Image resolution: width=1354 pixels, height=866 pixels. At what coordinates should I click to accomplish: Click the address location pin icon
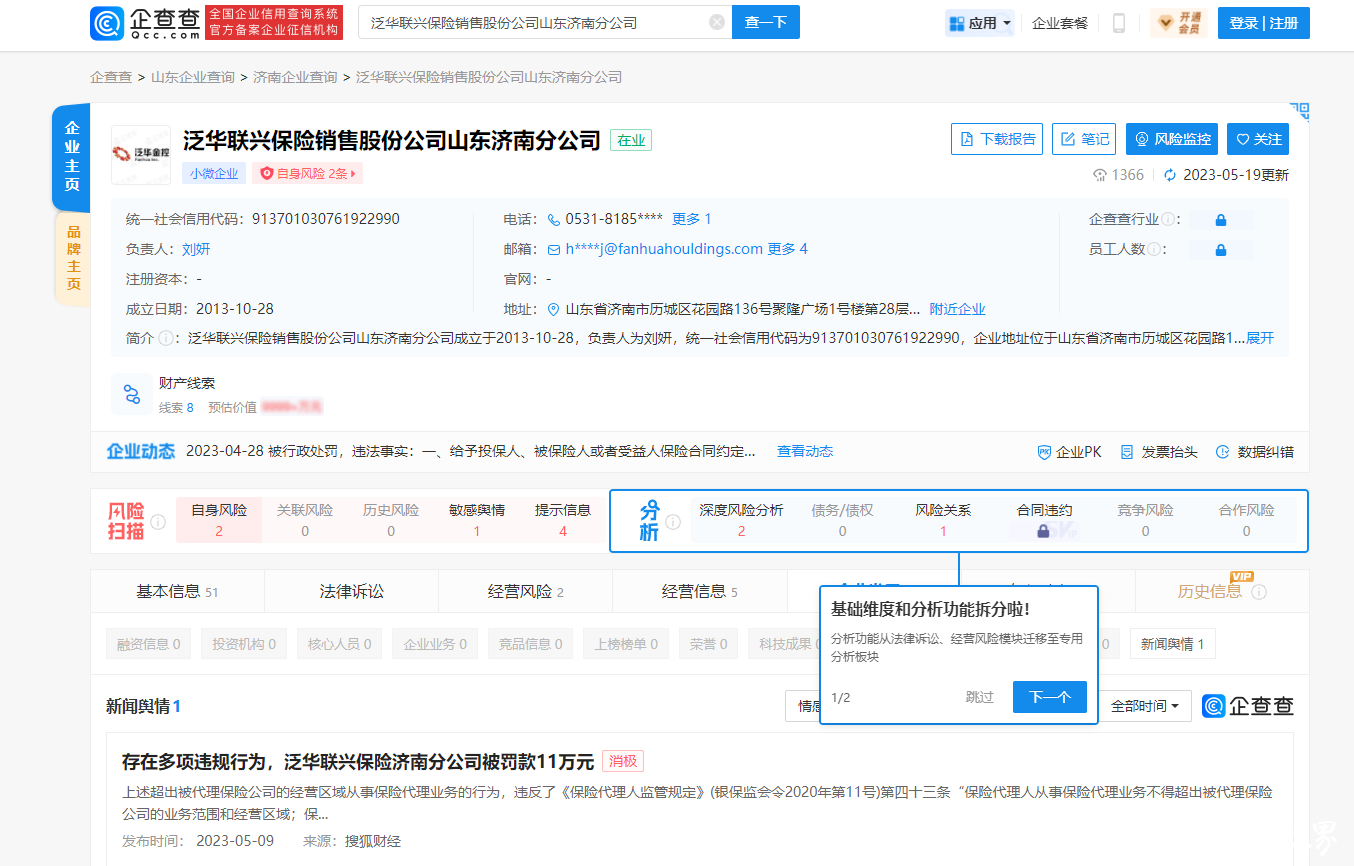pyautogui.click(x=554, y=309)
